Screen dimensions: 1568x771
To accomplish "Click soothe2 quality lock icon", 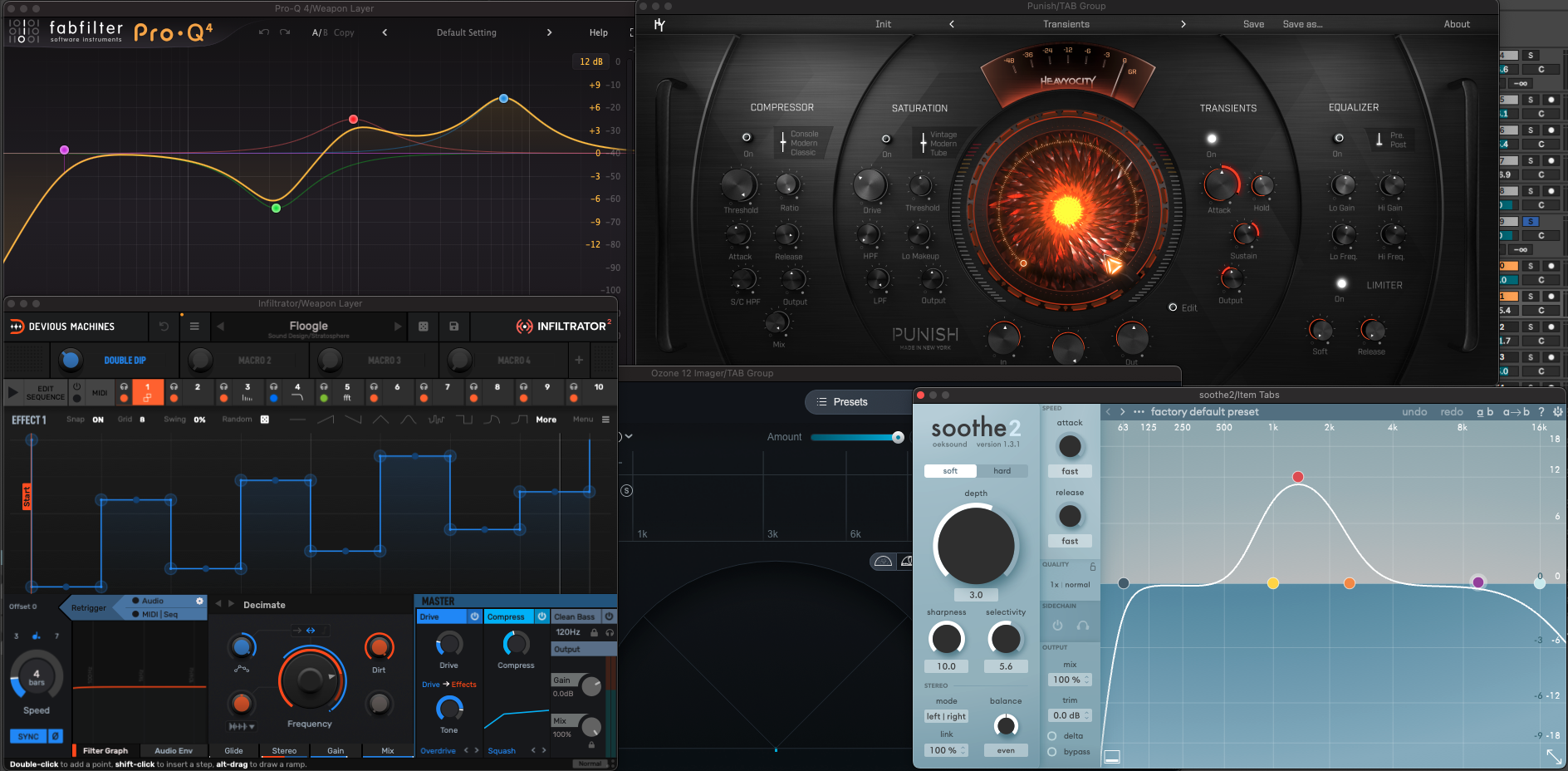I will [1092, 567].
